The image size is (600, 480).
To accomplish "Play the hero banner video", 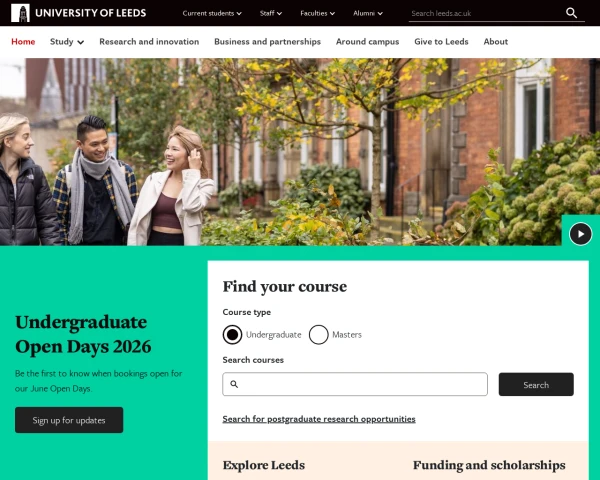I will (x=580, y=233).
